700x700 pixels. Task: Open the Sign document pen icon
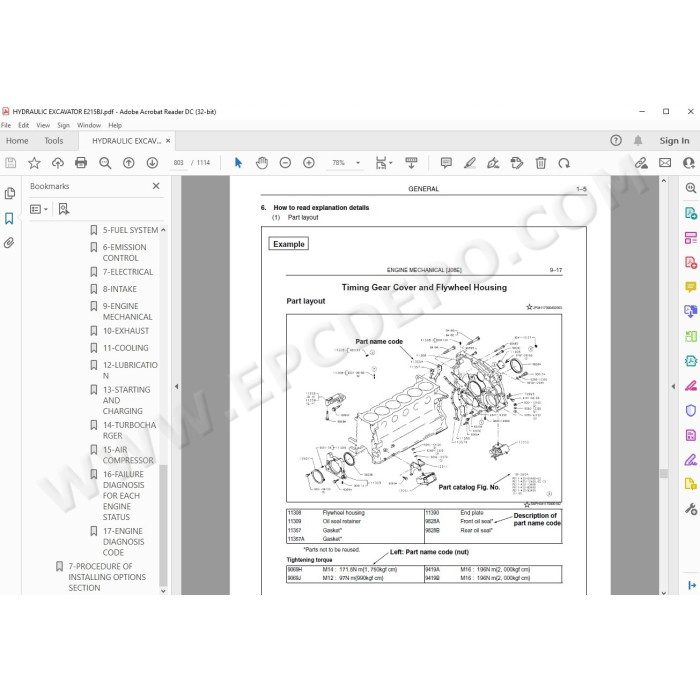[493, 163]
